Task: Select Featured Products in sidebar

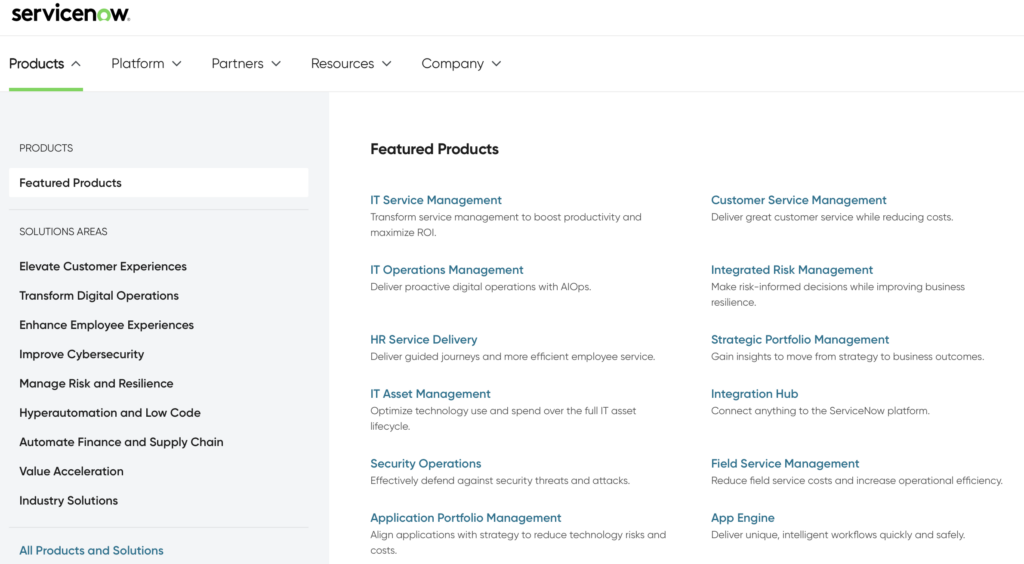Action: click(x=70, y=183)
